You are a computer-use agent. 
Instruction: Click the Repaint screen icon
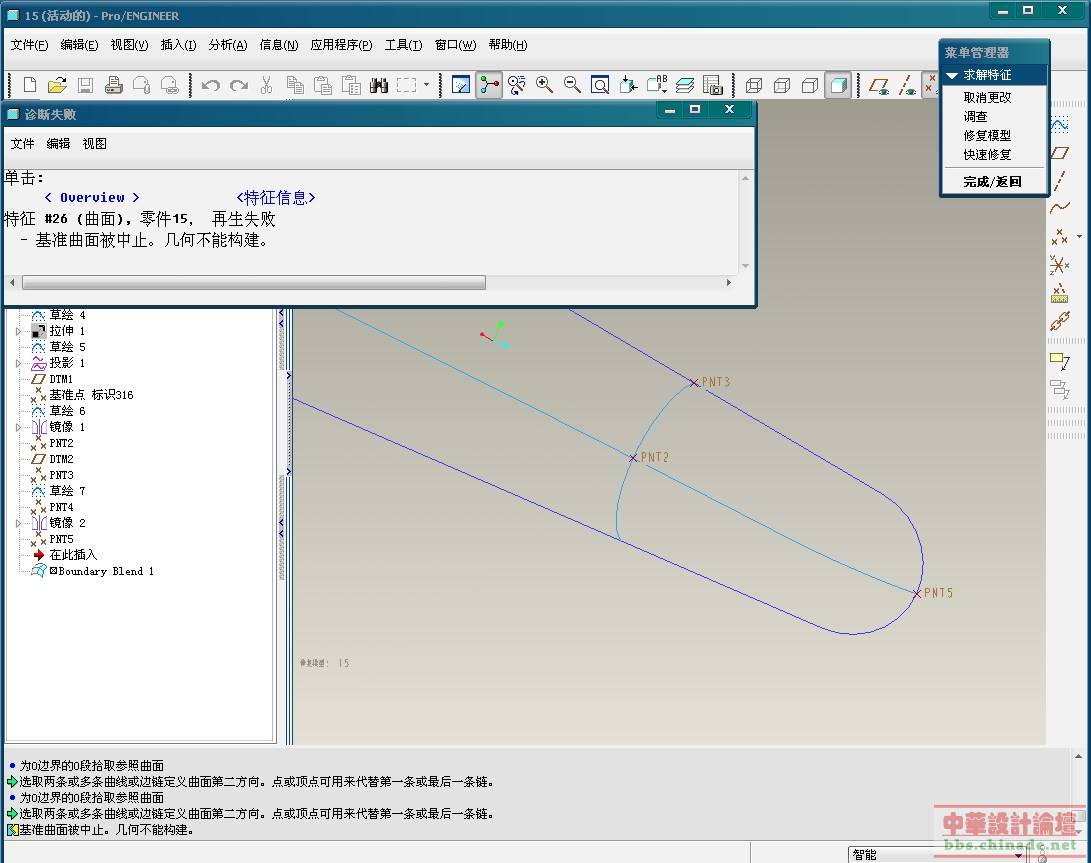pos(461,85)
